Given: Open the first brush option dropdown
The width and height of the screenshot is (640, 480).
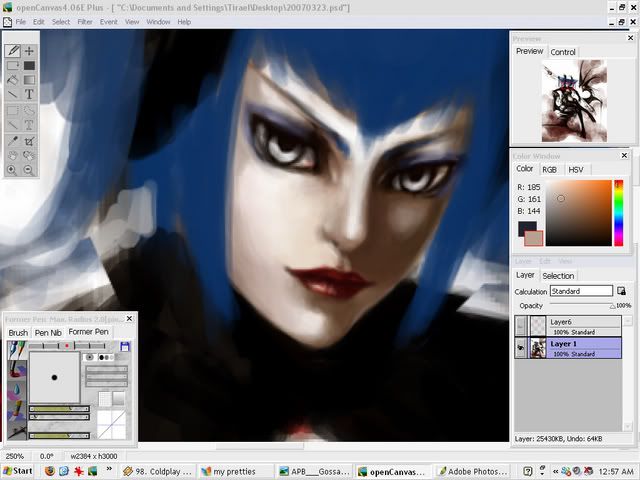Looking at the screenshot, I should click(107, 369).
